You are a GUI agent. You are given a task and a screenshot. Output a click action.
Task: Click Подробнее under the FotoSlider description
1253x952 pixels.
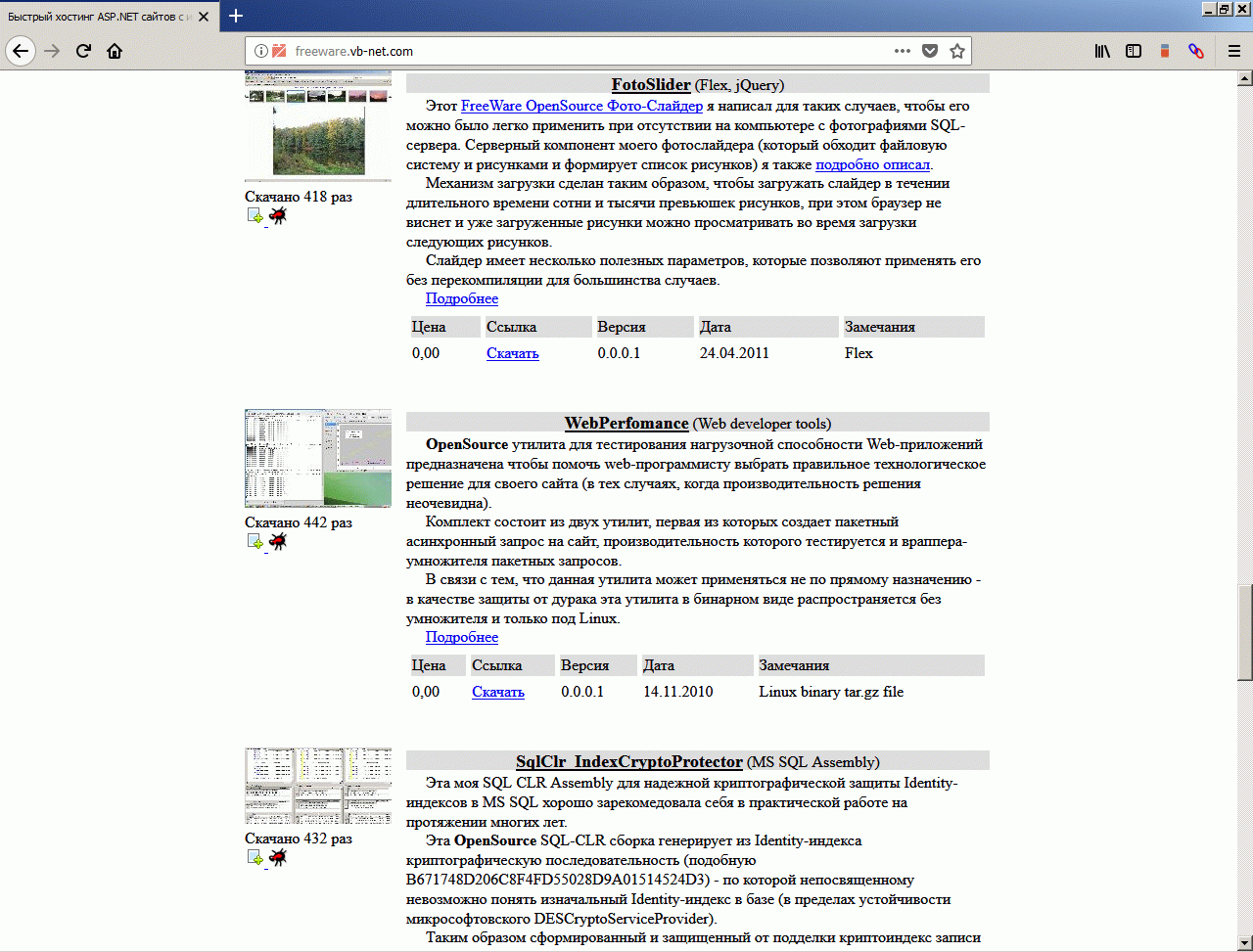click(462, 298)
